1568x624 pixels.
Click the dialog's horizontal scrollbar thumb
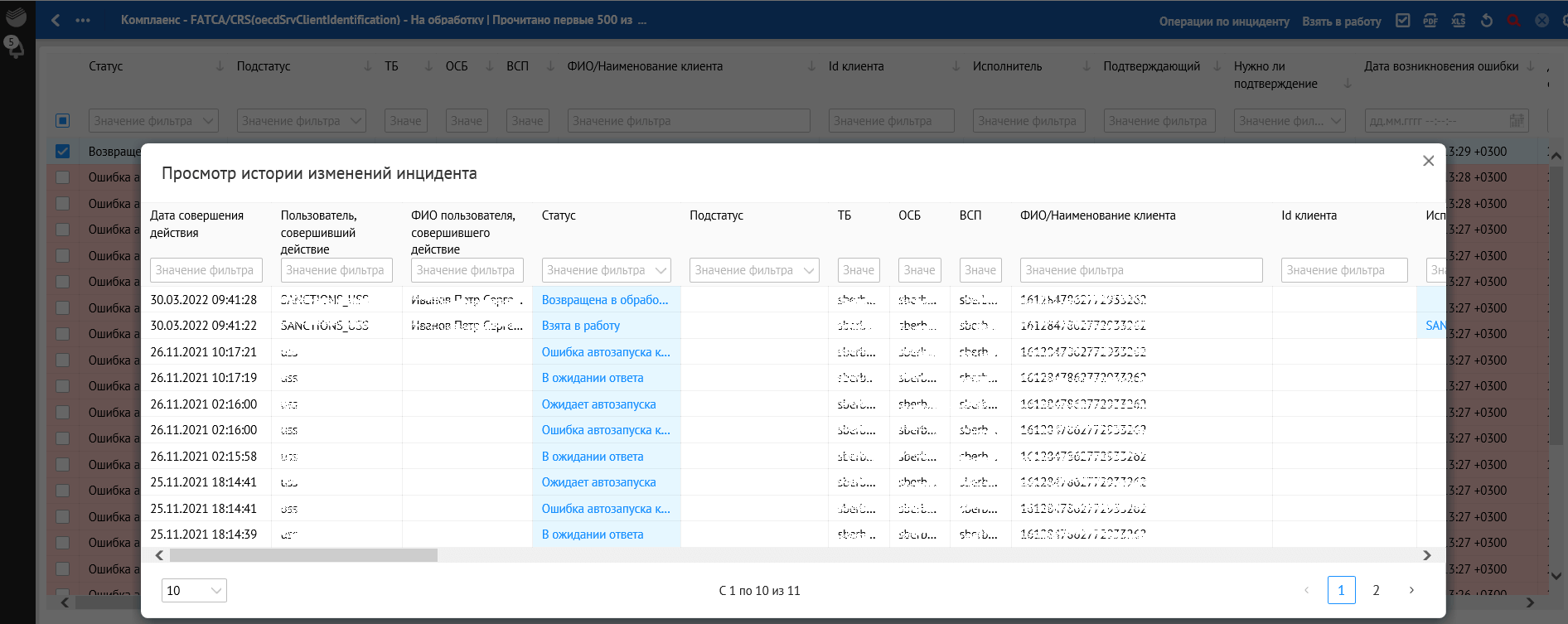pos(303,555)
